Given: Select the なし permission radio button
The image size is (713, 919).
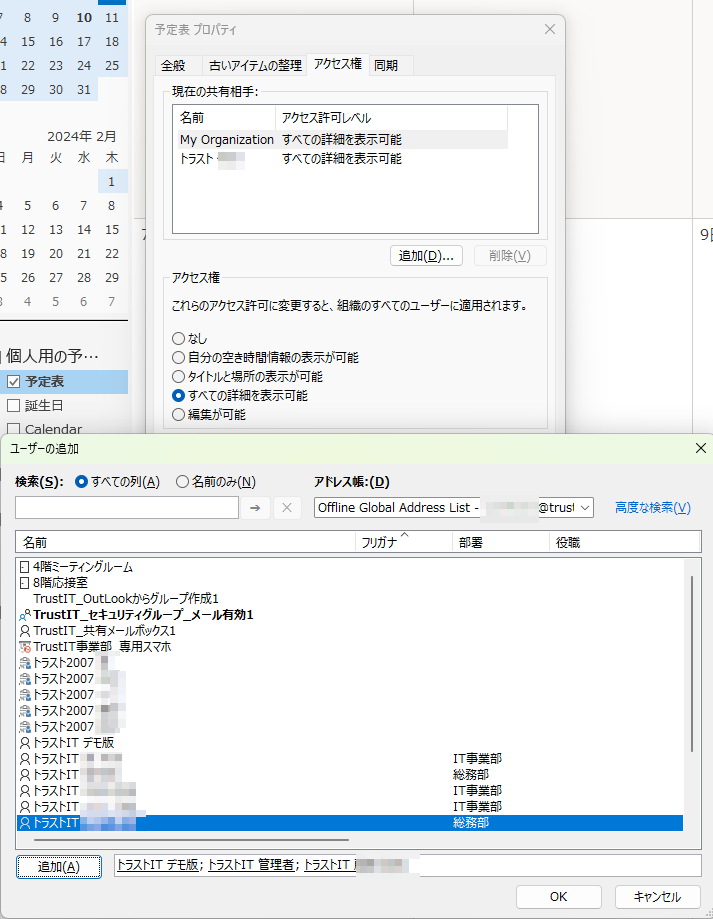Looking at the screenshot, I should coord(179,339).
